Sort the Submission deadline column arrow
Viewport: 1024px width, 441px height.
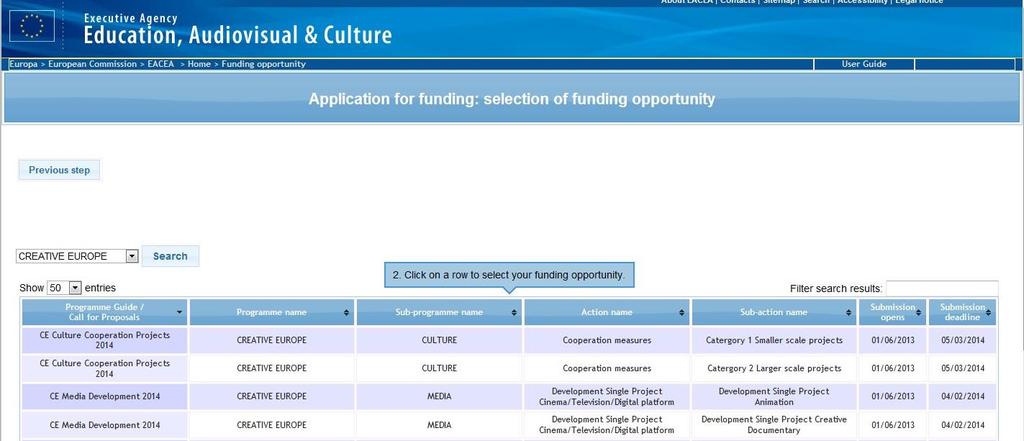tap(989, 313)
